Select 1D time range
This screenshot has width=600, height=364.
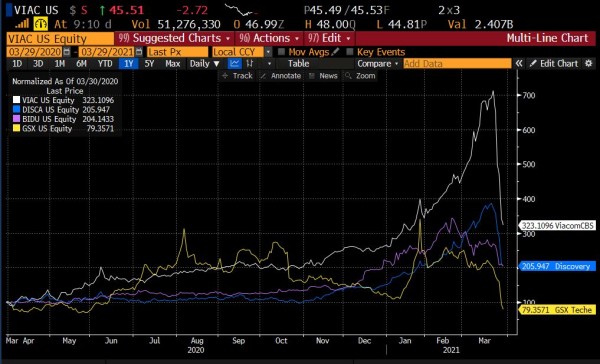(17, 64)
